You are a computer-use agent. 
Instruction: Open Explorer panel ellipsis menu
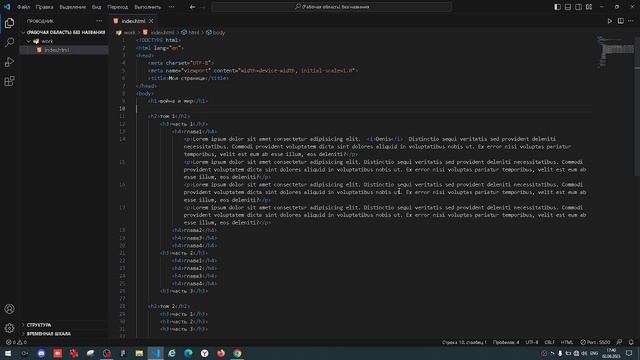(x=99, y=21)
